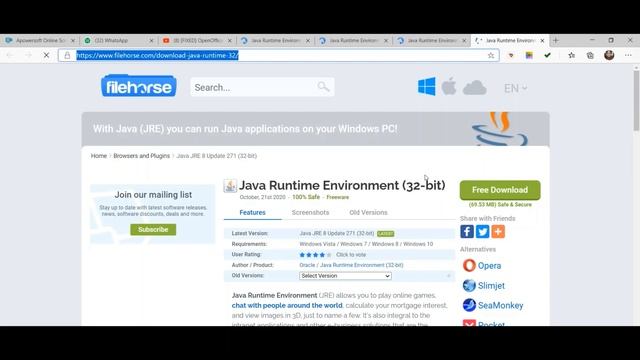Screen dimensions: 640x360
Task: Click 'Click to vote' text
Action: [x=351, y=255]
